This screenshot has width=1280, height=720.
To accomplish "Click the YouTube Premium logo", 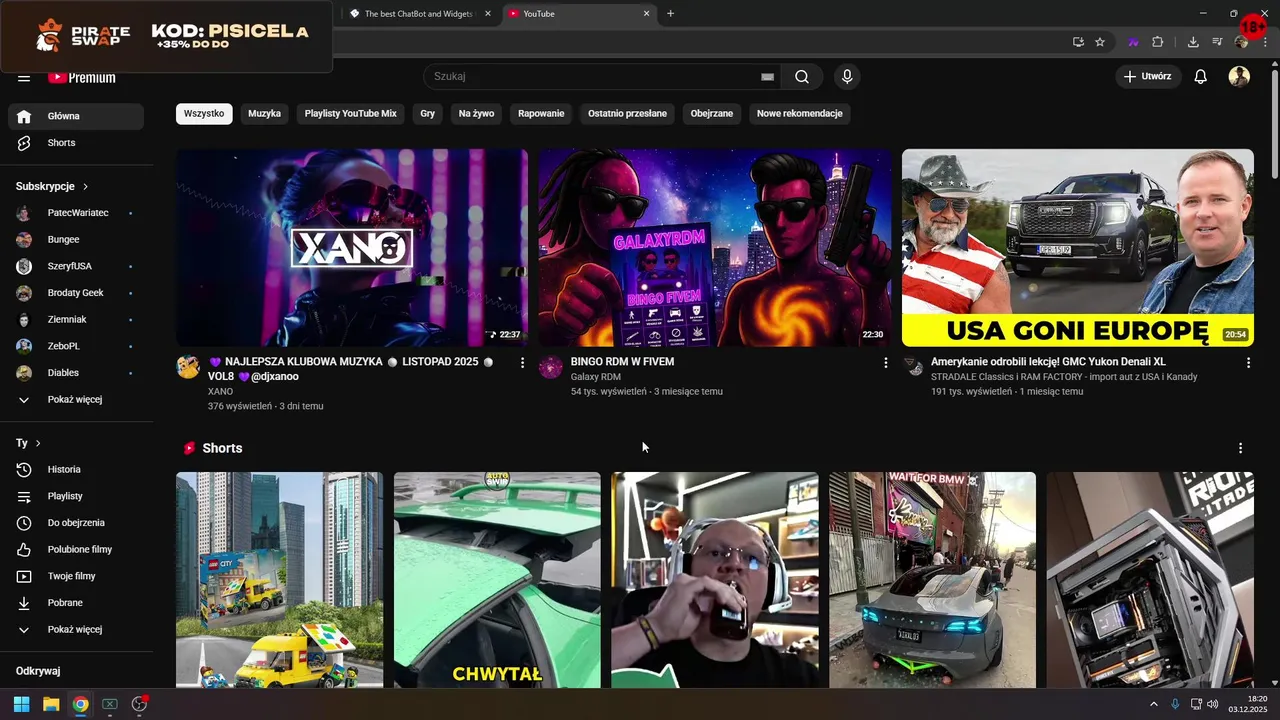I will click(82, 77).
